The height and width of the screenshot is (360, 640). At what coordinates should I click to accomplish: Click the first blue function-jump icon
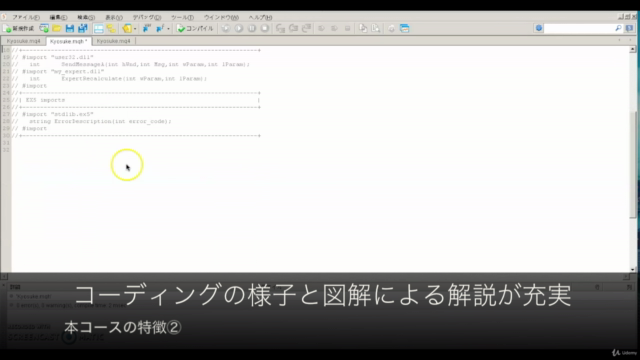point(147,28)
